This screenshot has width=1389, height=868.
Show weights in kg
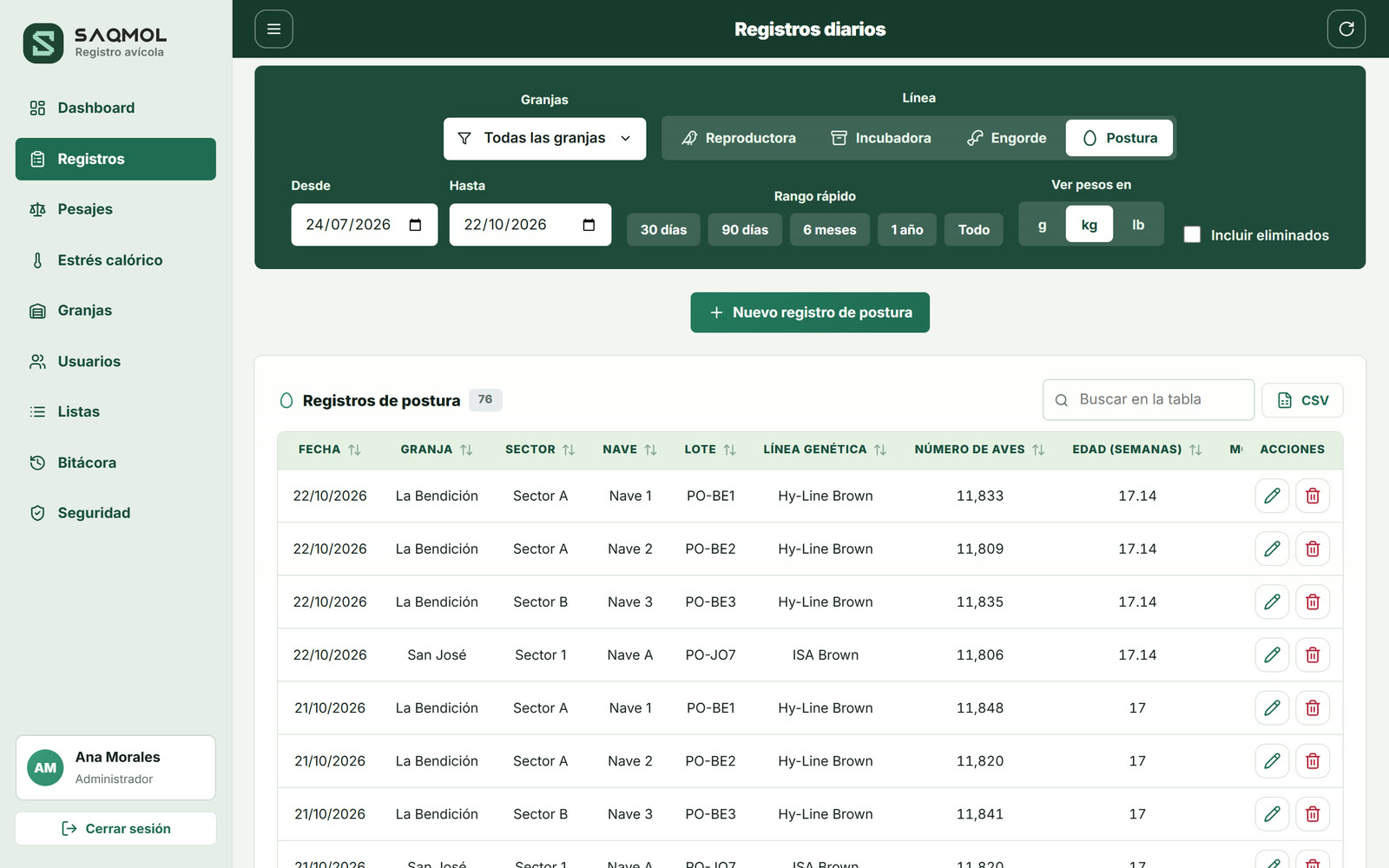point(1089,225)
